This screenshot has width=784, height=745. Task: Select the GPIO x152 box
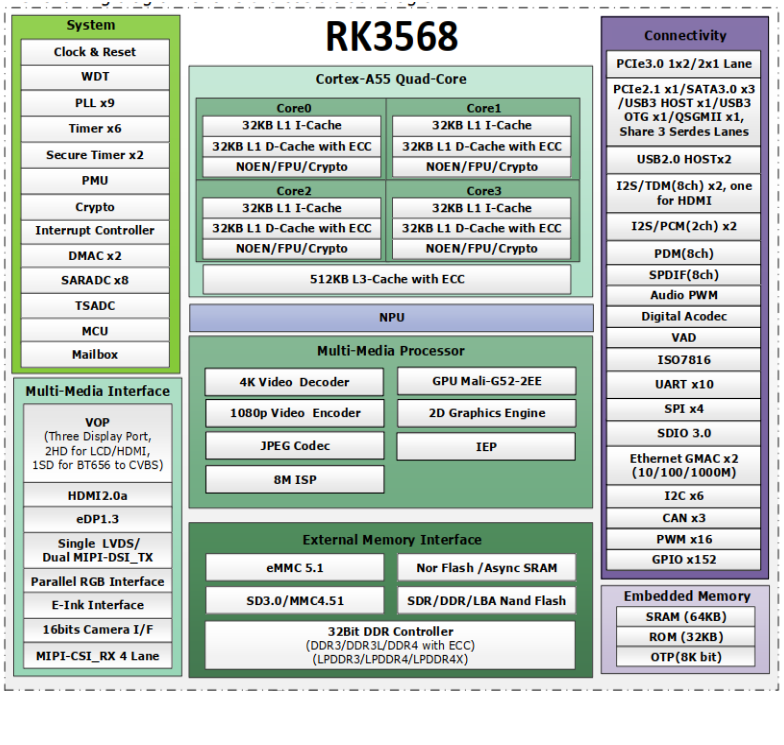[x=684, y=560]
